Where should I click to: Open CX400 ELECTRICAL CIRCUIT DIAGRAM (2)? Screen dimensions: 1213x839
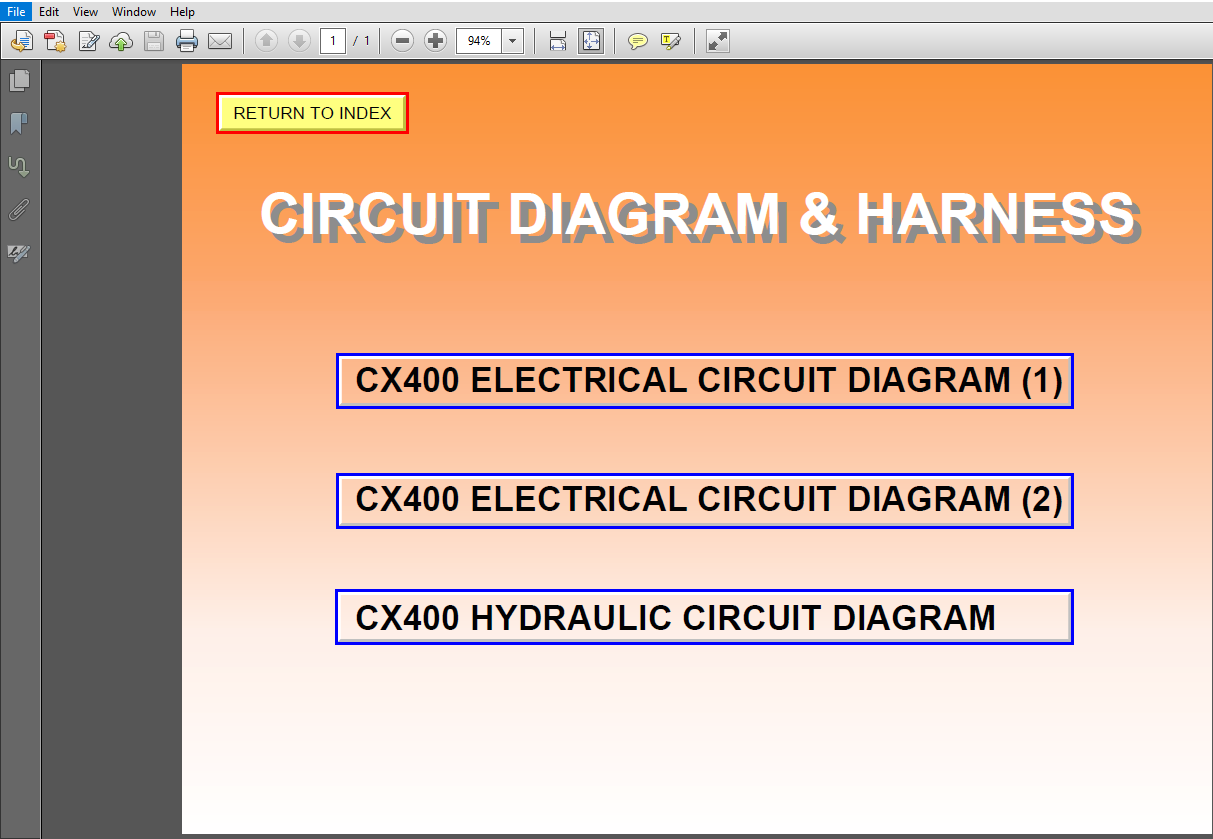705,500
